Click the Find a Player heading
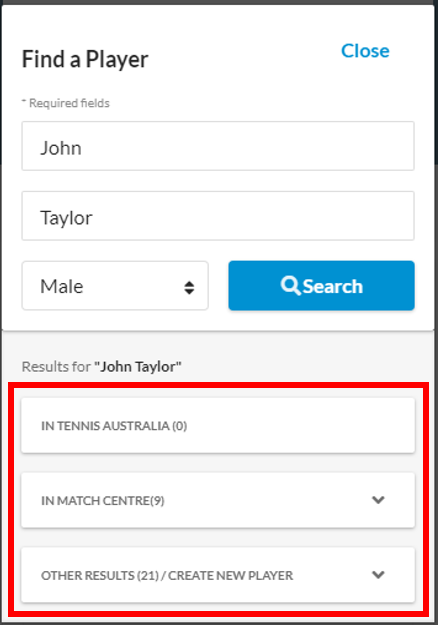Screen dimensions: 438x625 click(x=85, y=60)
